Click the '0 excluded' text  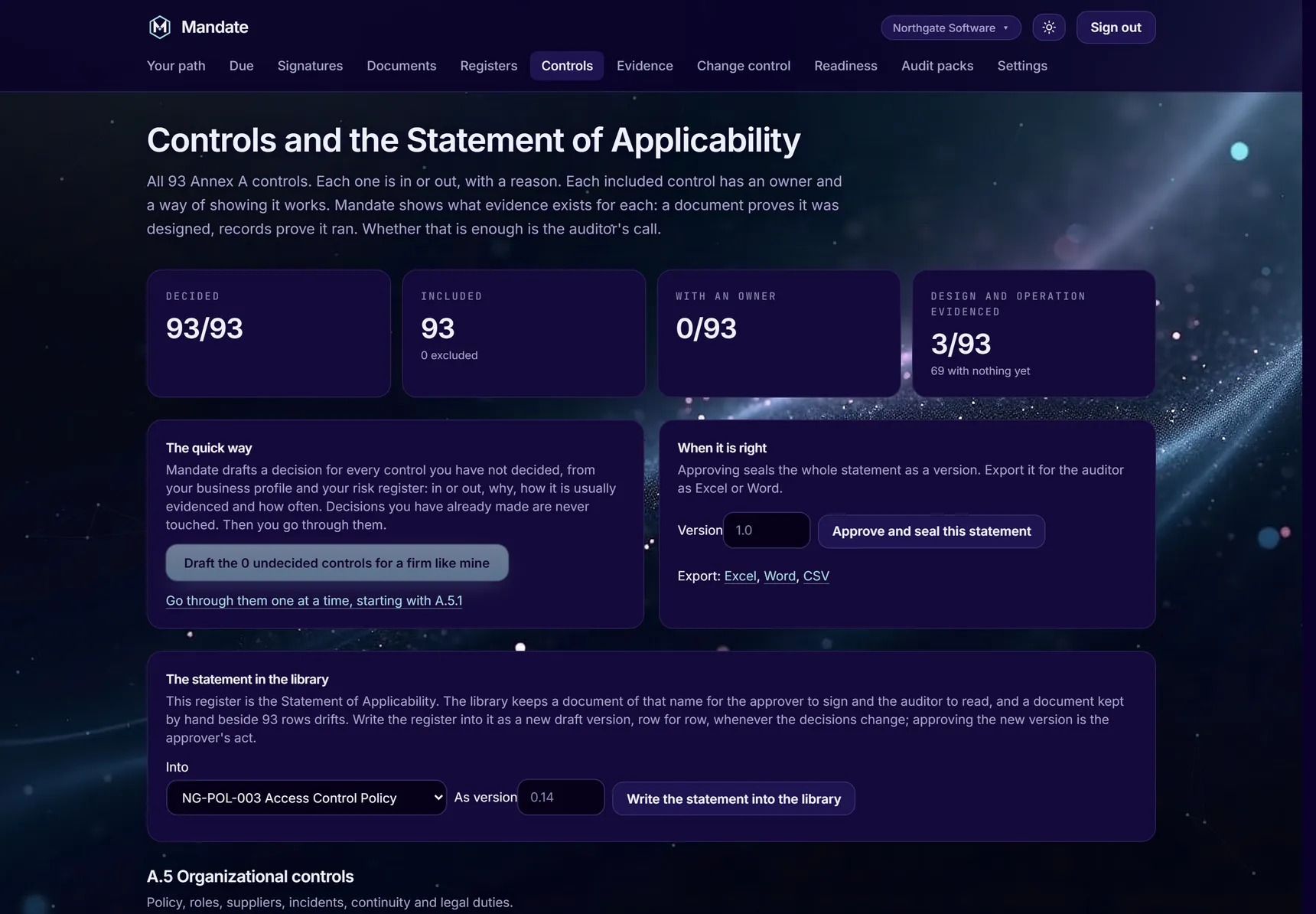pos(449,355)
